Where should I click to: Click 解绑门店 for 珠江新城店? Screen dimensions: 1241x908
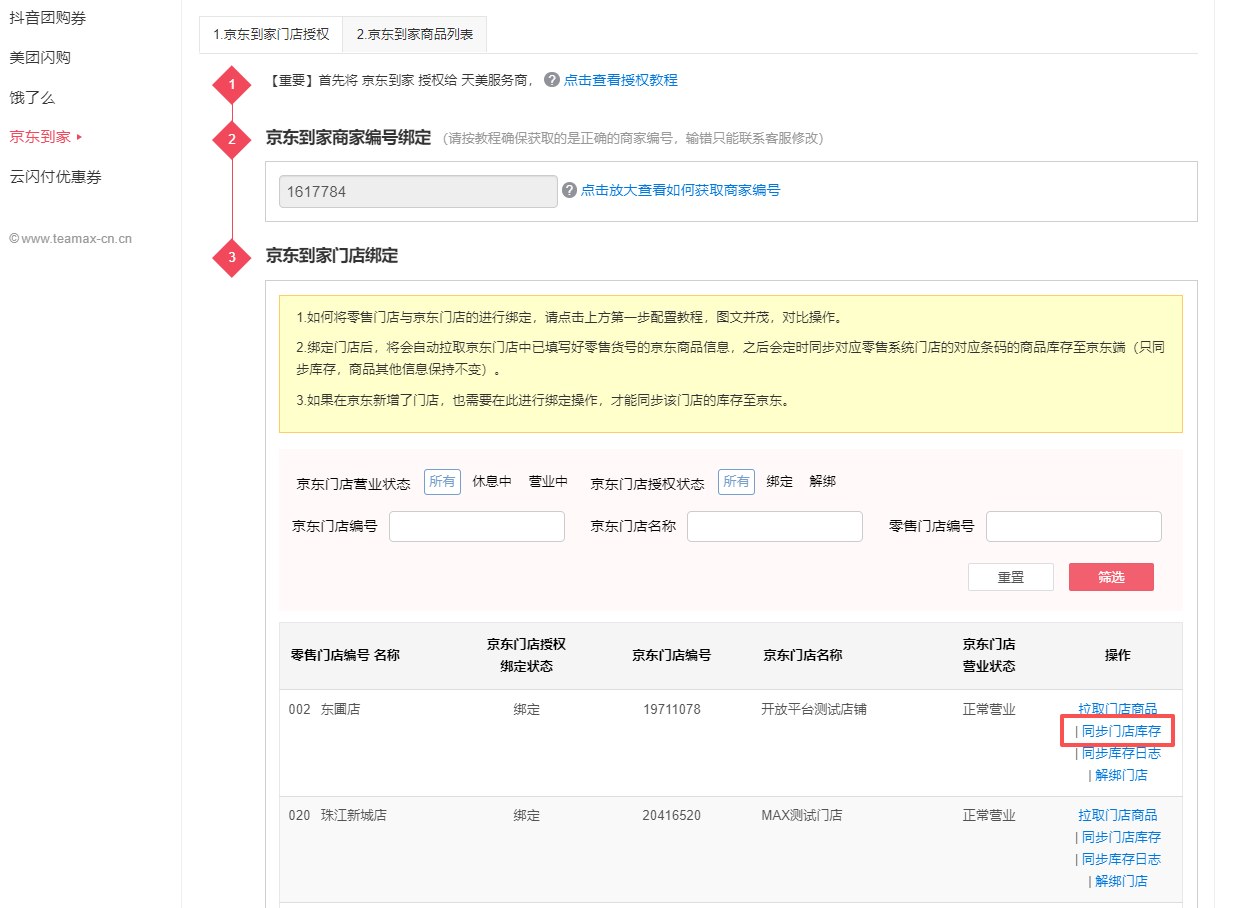[1121, 882]
